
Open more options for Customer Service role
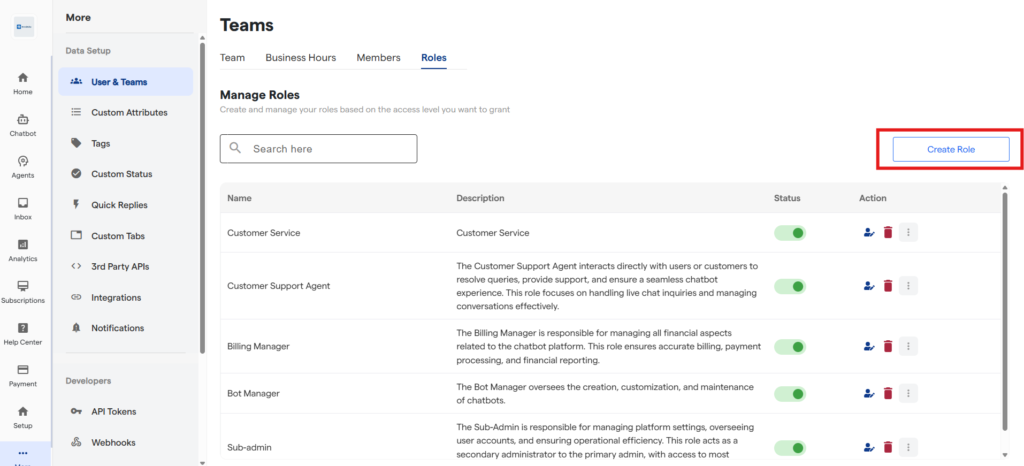tap(908, 233)
